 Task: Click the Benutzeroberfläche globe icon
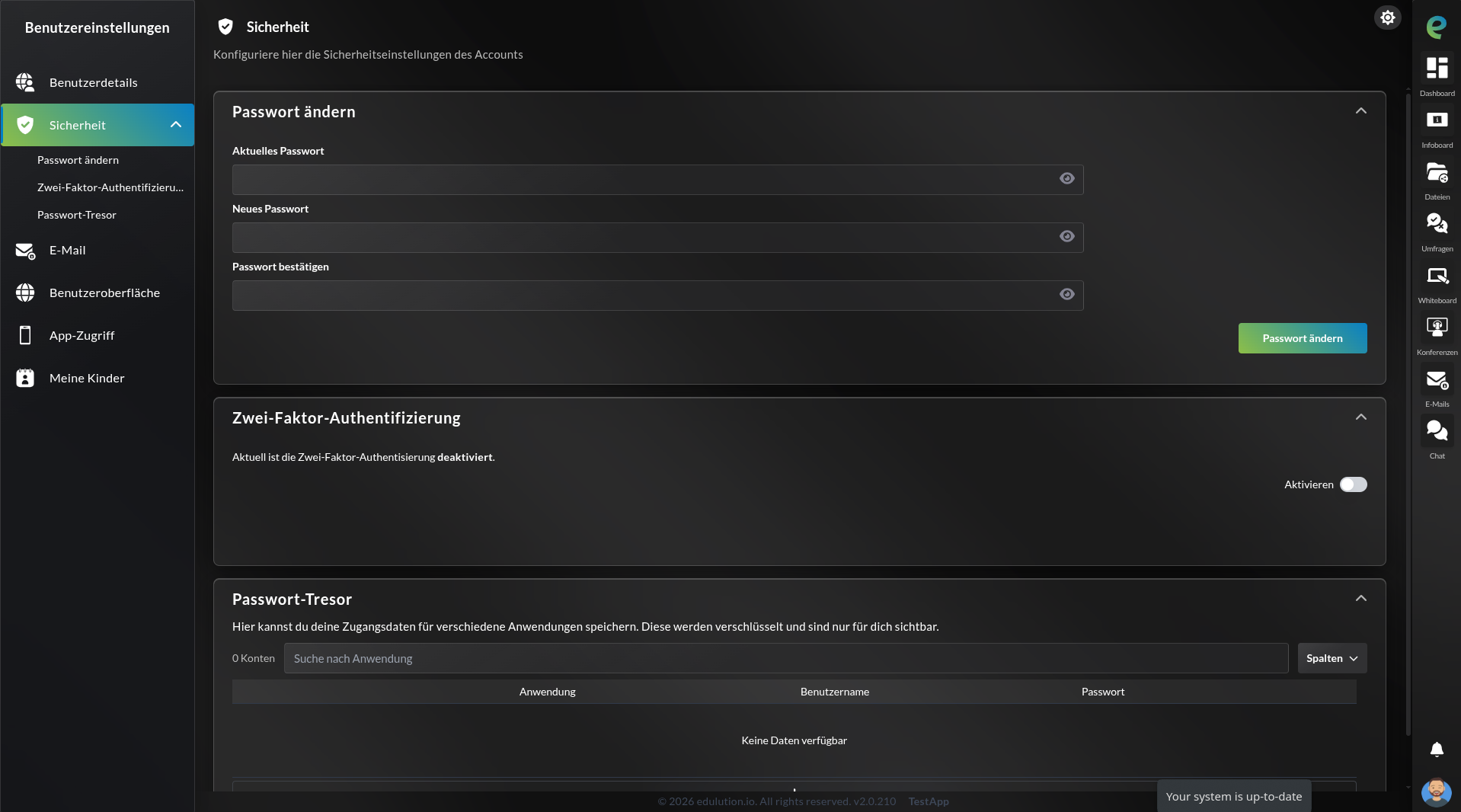pos(25,293)
